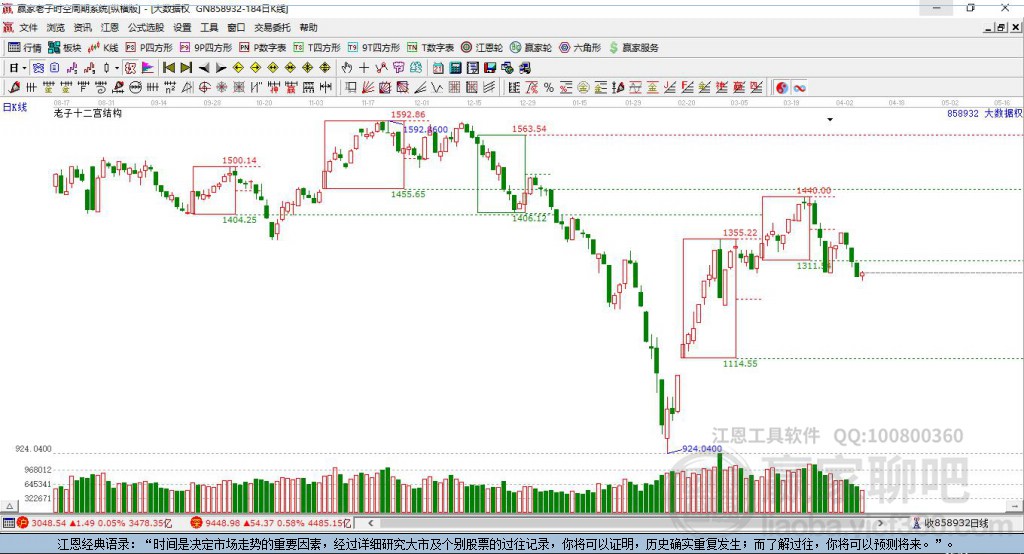Click the 924.0400 low price label

tap(702, 449)
